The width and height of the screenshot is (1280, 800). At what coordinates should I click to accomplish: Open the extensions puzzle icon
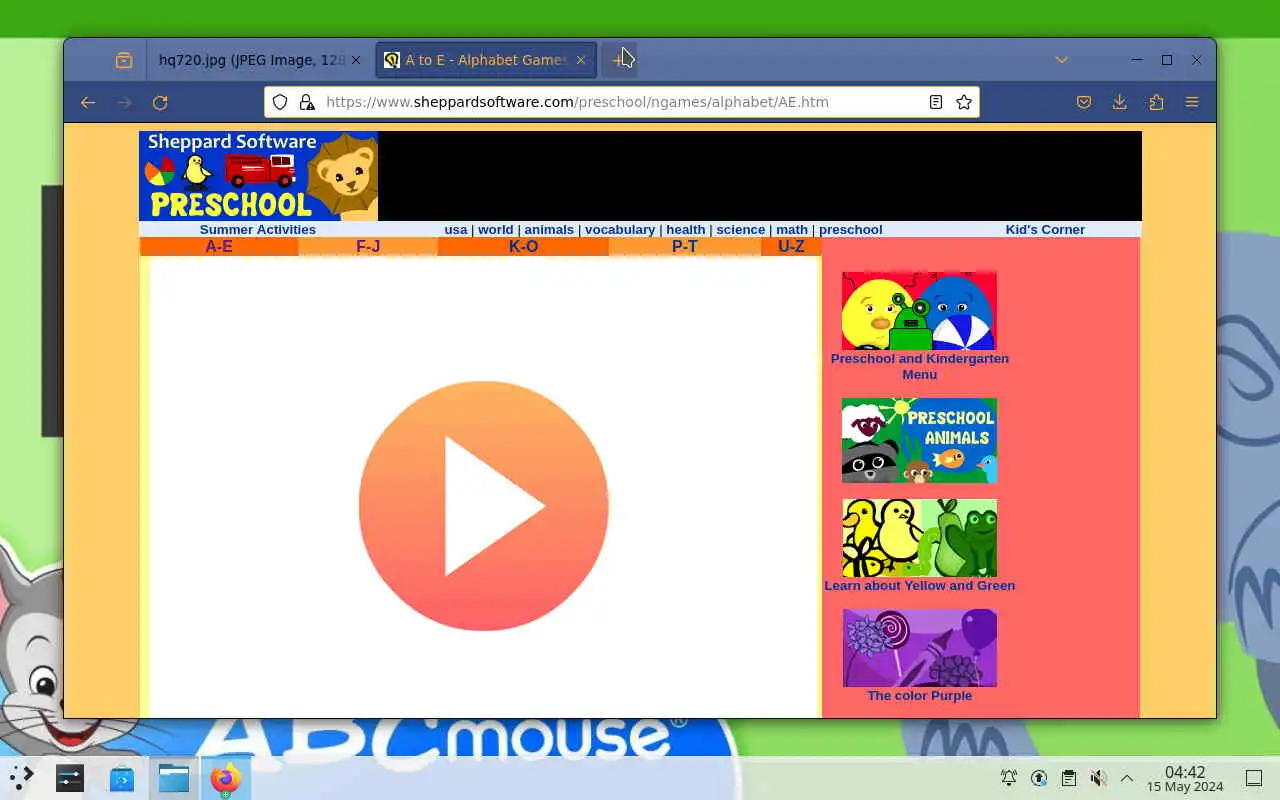point(1156,102)
